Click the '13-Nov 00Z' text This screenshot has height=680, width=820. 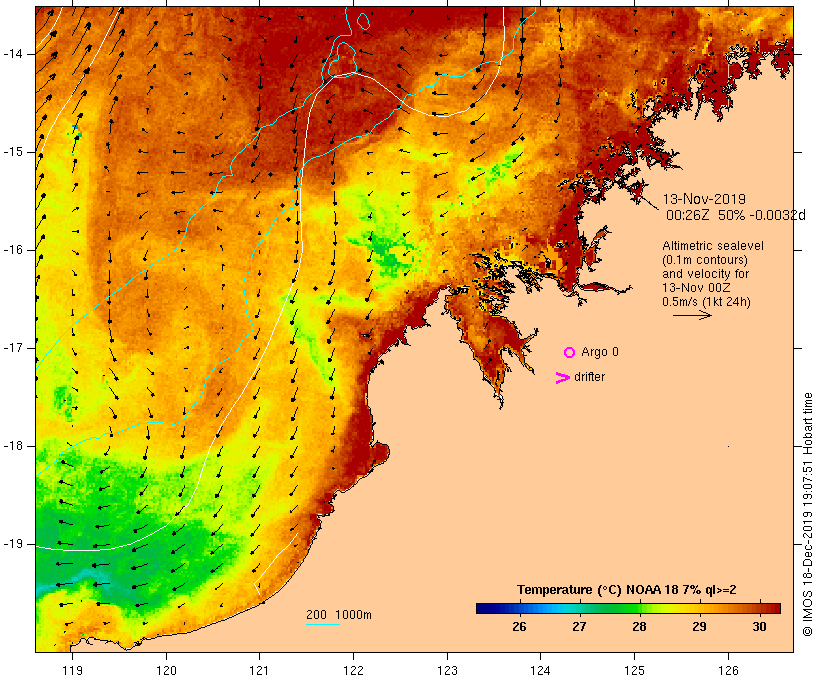(696, 288)
